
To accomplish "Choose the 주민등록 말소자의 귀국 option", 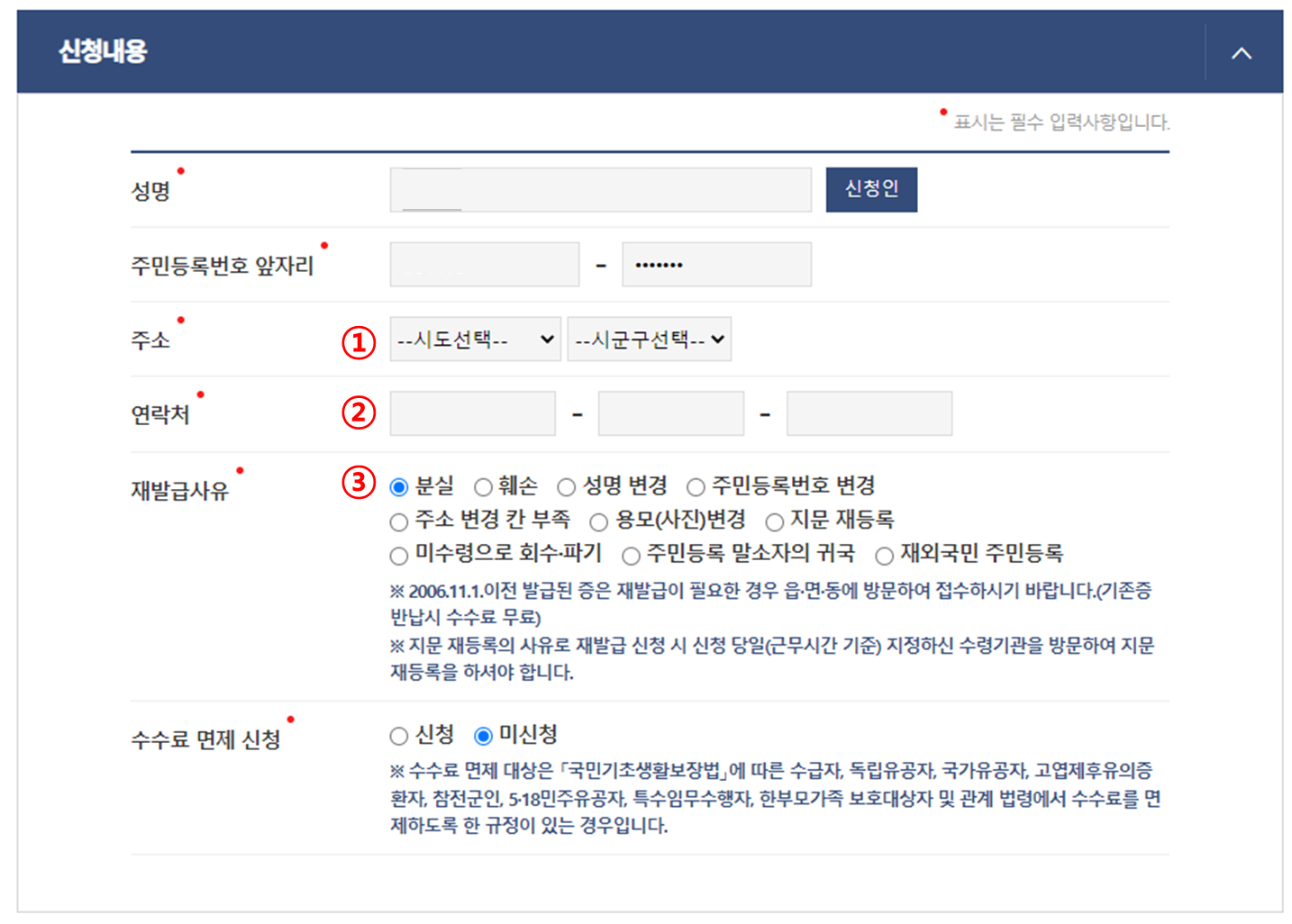I will coord(632,556).
